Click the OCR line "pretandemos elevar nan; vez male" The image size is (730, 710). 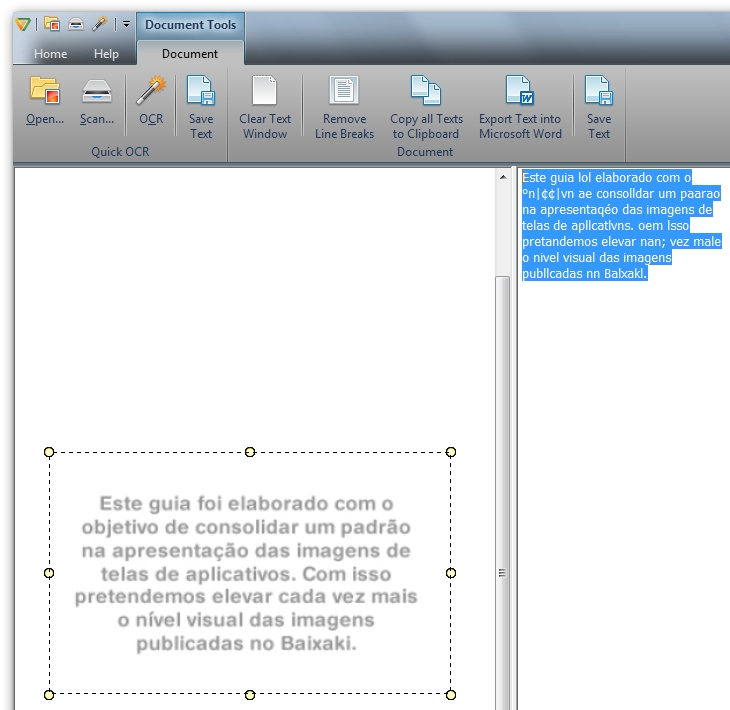click(x=622, y=242)
